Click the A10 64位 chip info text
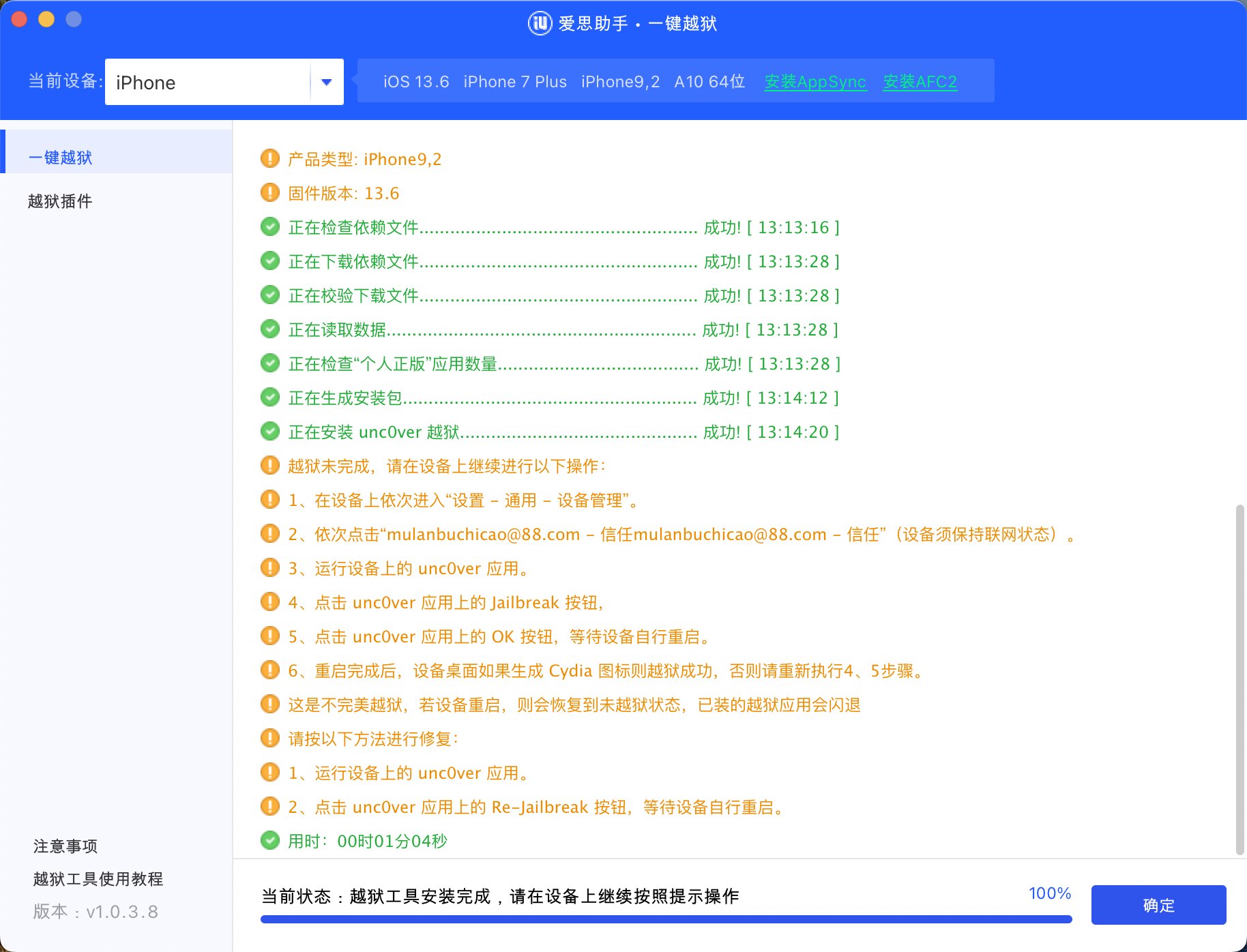 (x=709, y=82)
